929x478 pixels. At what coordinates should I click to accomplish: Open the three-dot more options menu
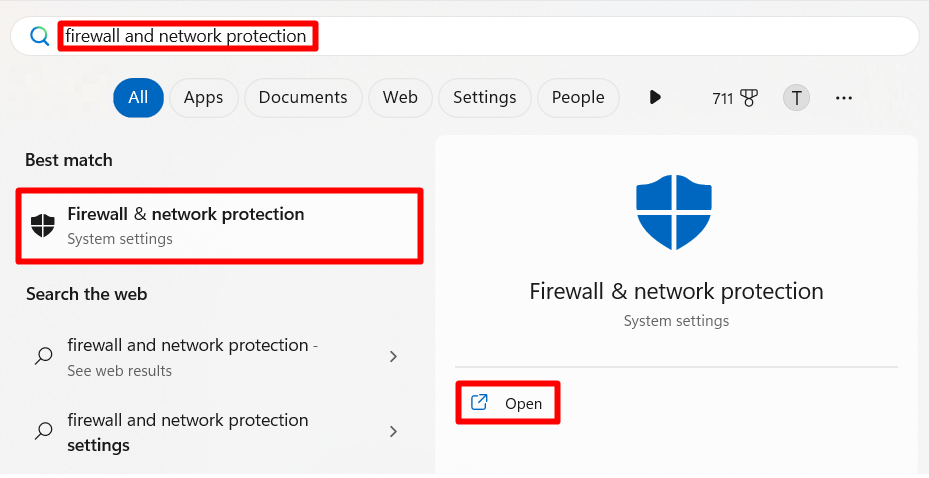pyautogui.click(x=844, y=98)
